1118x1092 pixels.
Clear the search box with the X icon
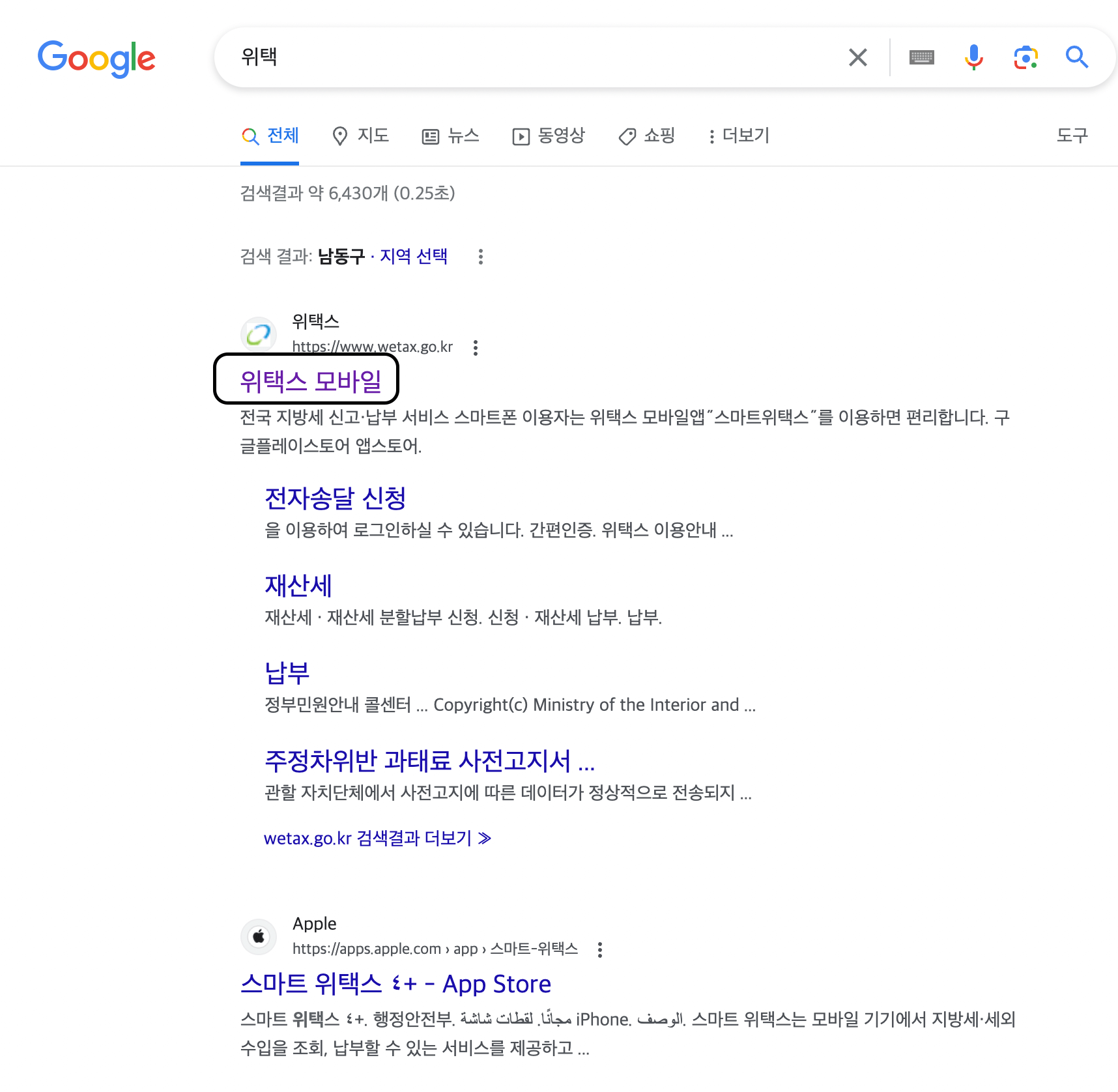[858, 57]
